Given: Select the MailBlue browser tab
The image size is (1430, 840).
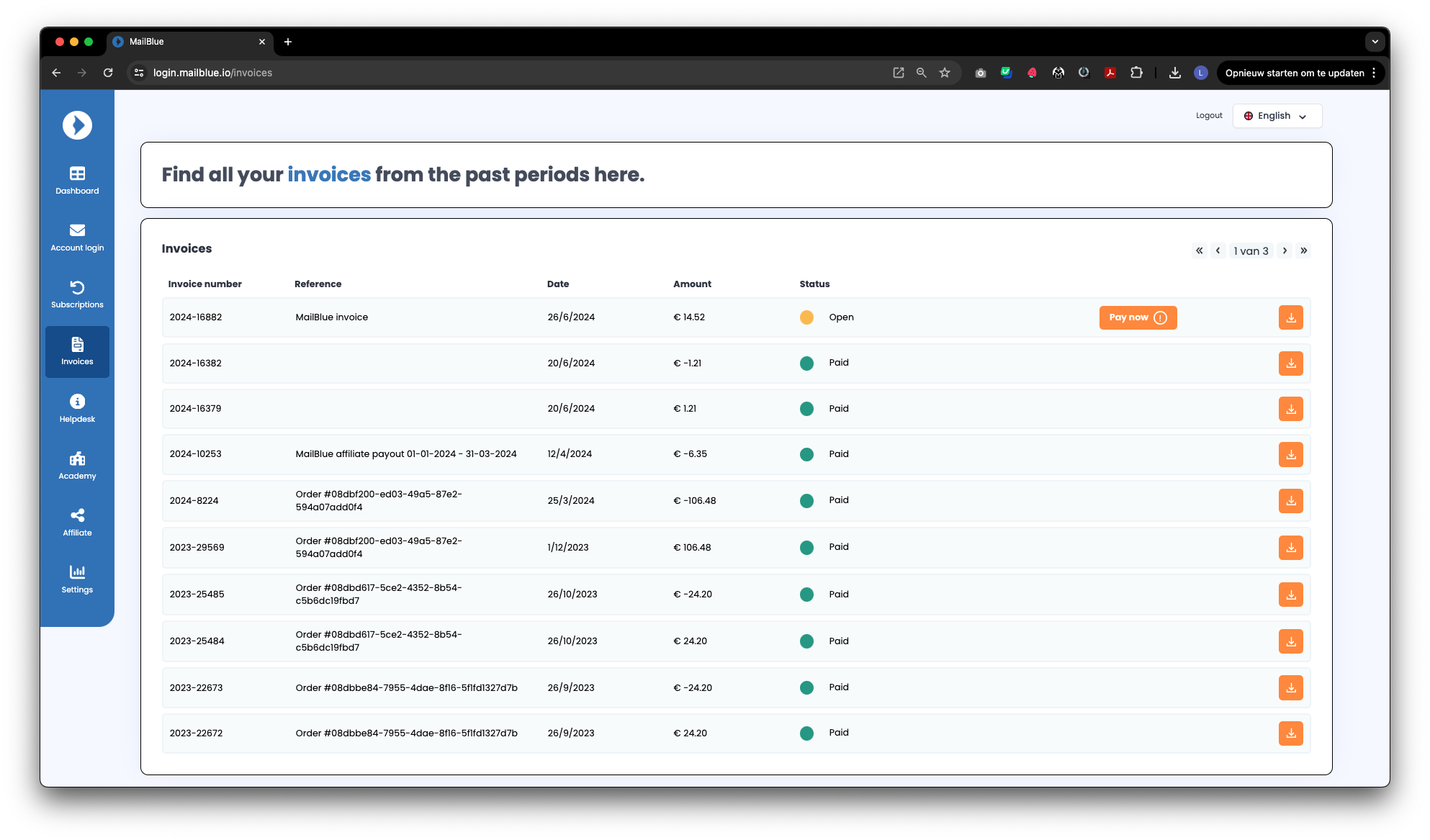Looking at the screenshot, I should 190,42.
